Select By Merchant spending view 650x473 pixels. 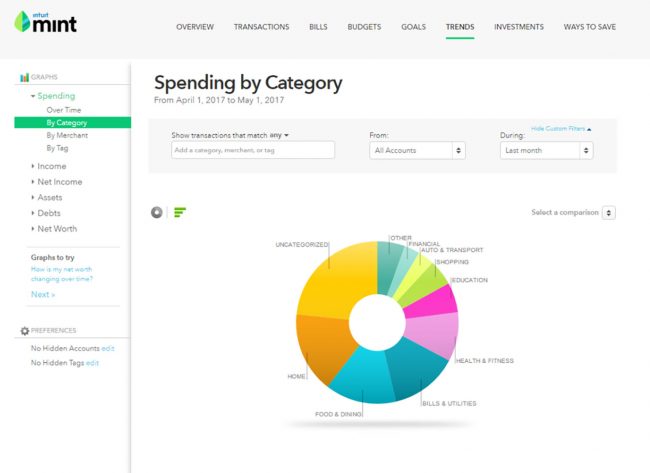click(67, 135)
